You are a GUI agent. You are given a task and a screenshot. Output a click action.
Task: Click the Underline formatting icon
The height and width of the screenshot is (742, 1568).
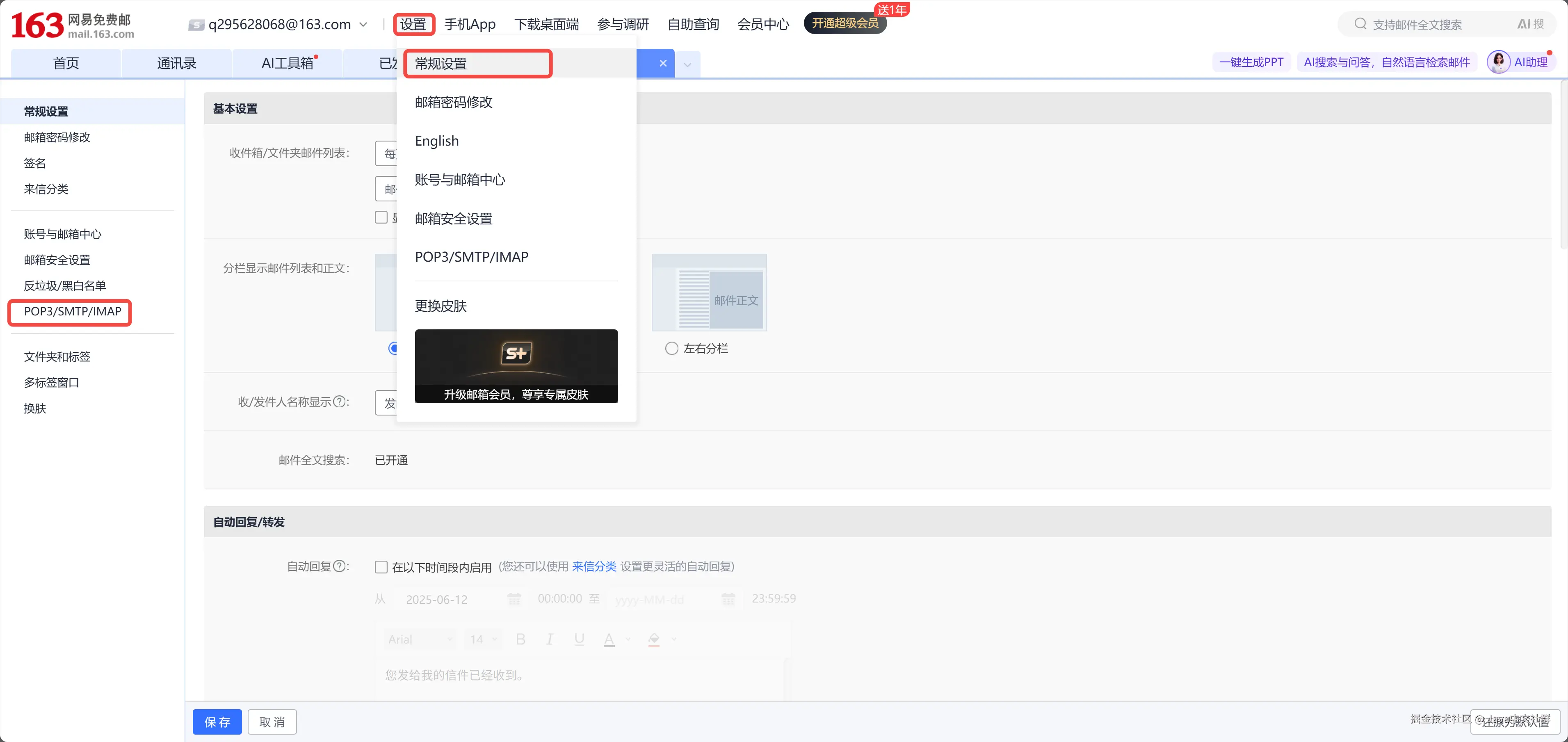(x=579, y=639)
